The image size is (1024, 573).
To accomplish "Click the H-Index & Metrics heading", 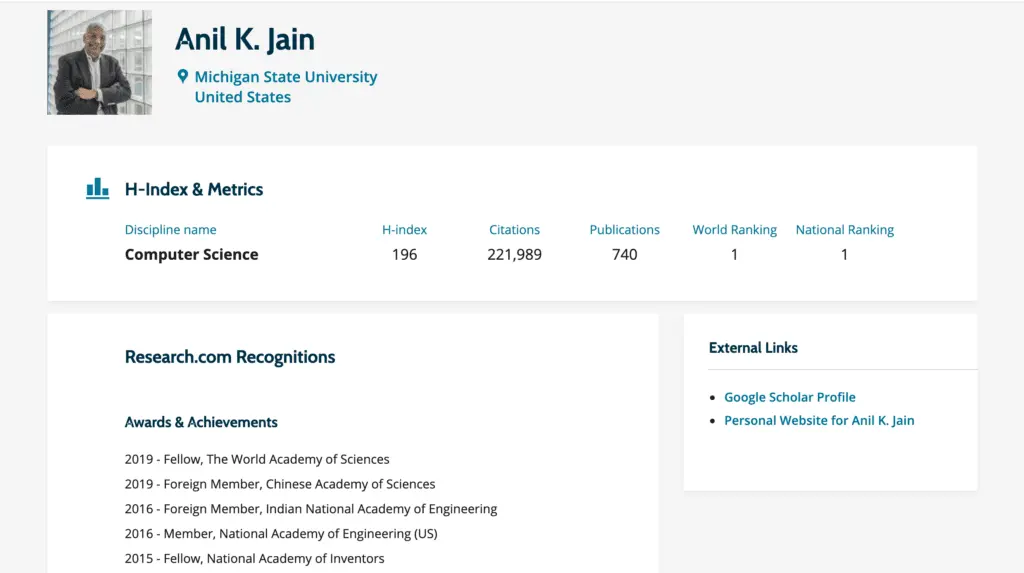I will [x=194, y=189].
